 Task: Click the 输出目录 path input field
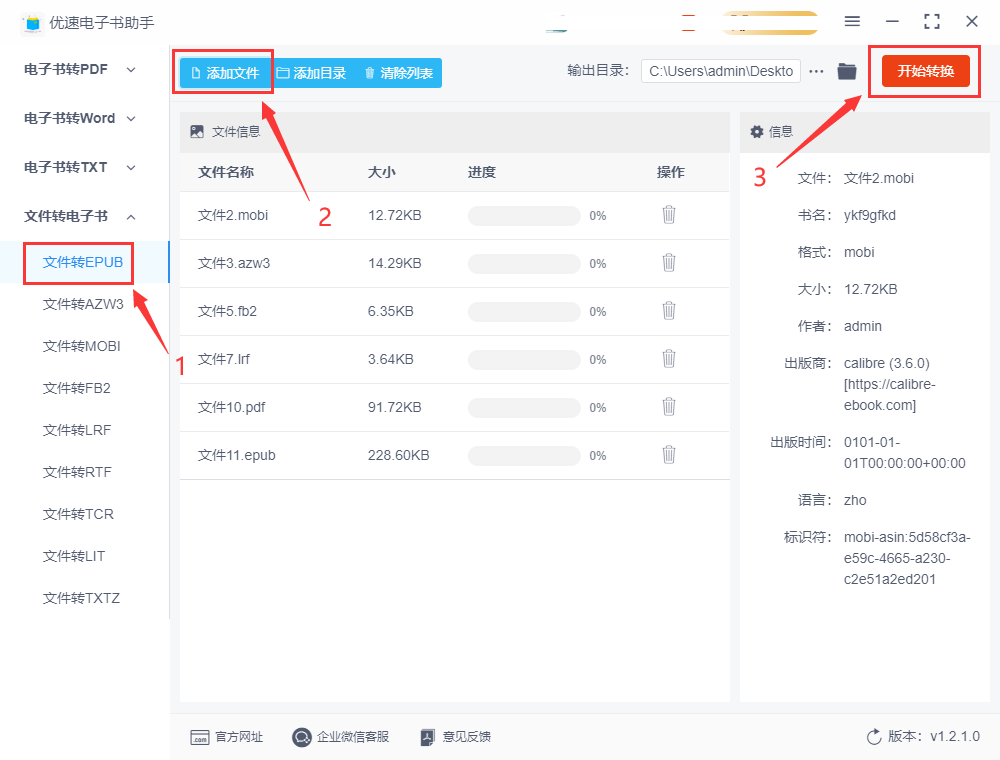coord(721,71)
